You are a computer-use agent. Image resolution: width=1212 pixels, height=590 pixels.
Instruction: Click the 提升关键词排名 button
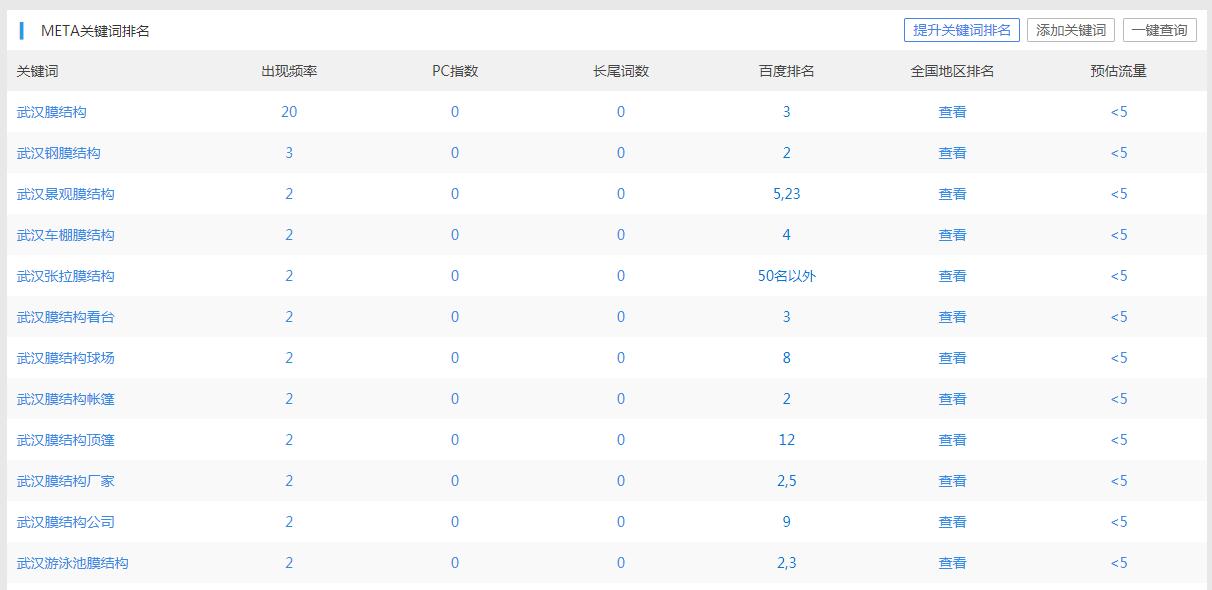point(961,30)
